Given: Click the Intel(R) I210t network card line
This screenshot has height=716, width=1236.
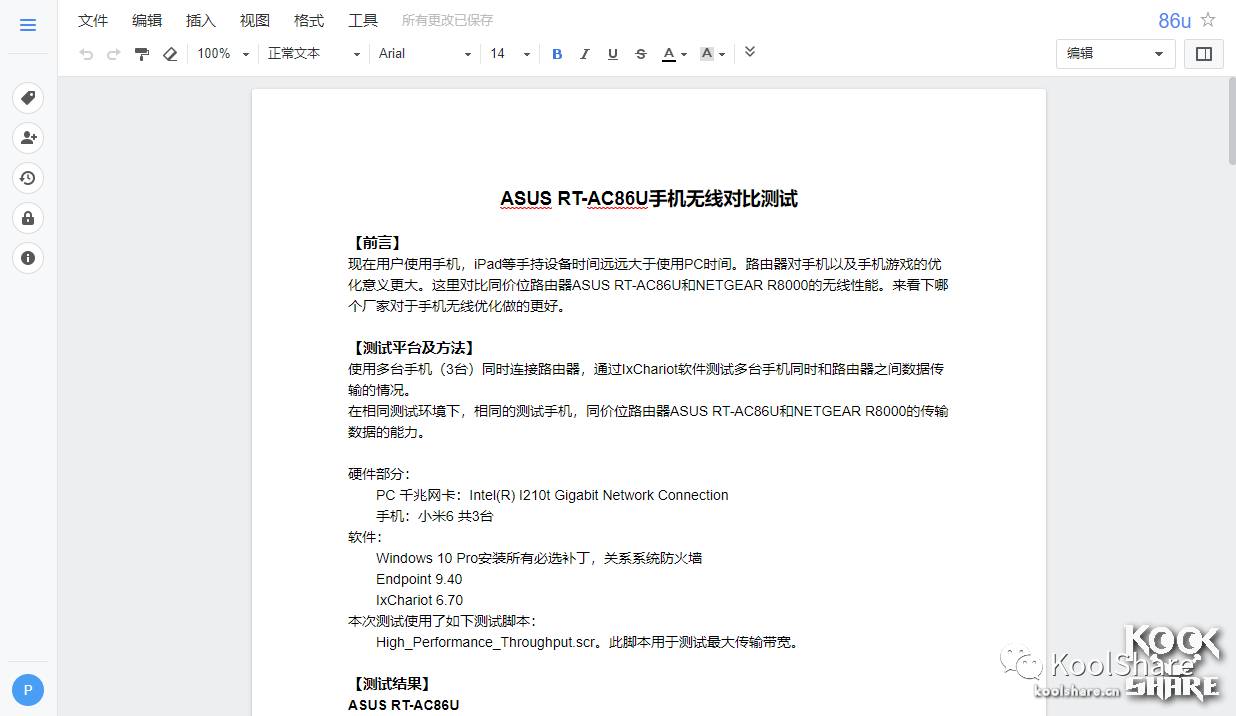Looking at the screenshot, I should pos(552,495).
